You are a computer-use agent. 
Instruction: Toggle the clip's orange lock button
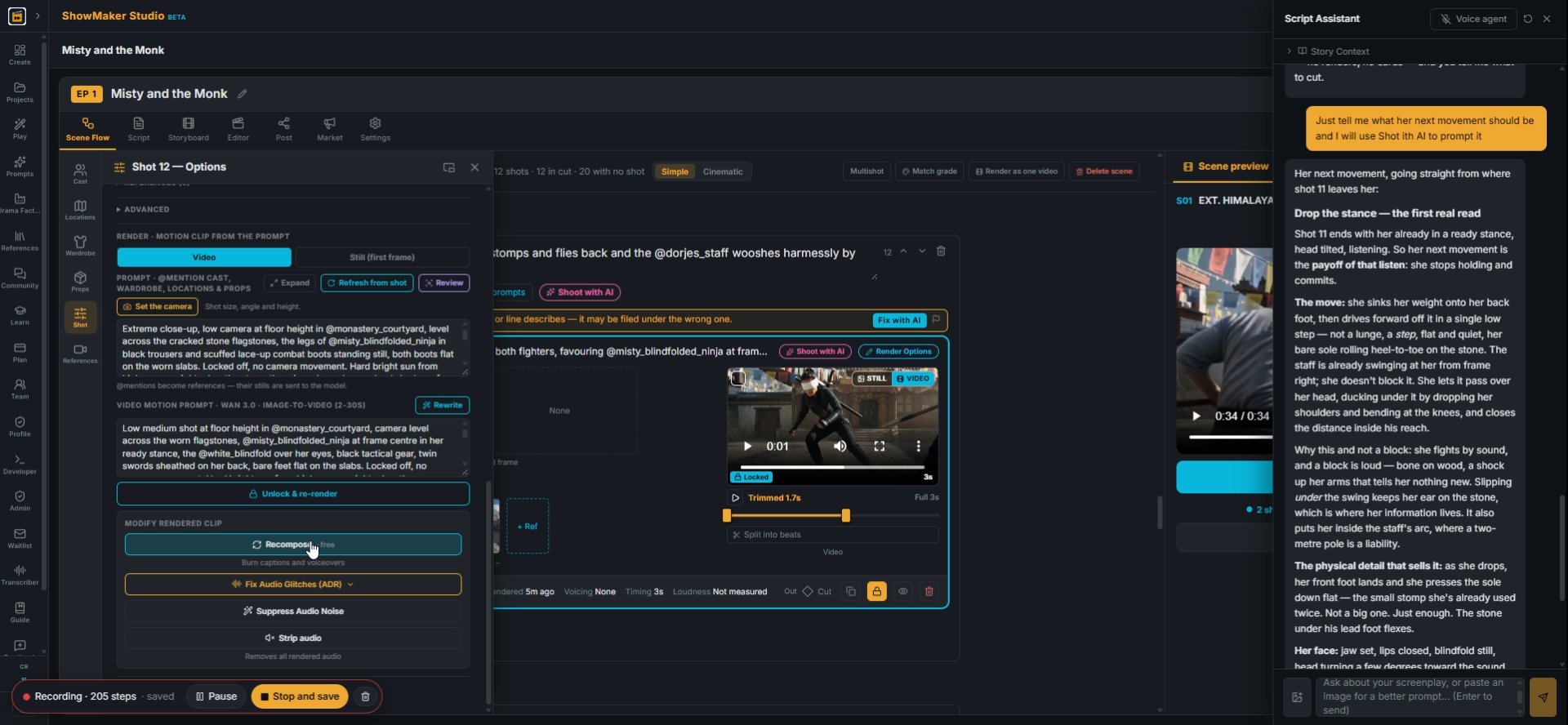(x=877, y=592)
